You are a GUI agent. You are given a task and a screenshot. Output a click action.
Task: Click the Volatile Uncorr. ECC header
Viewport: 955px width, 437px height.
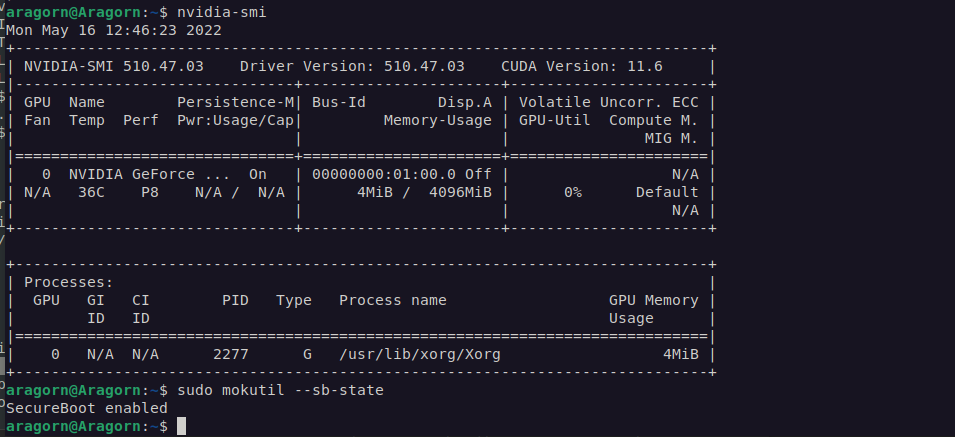(608, 102)
